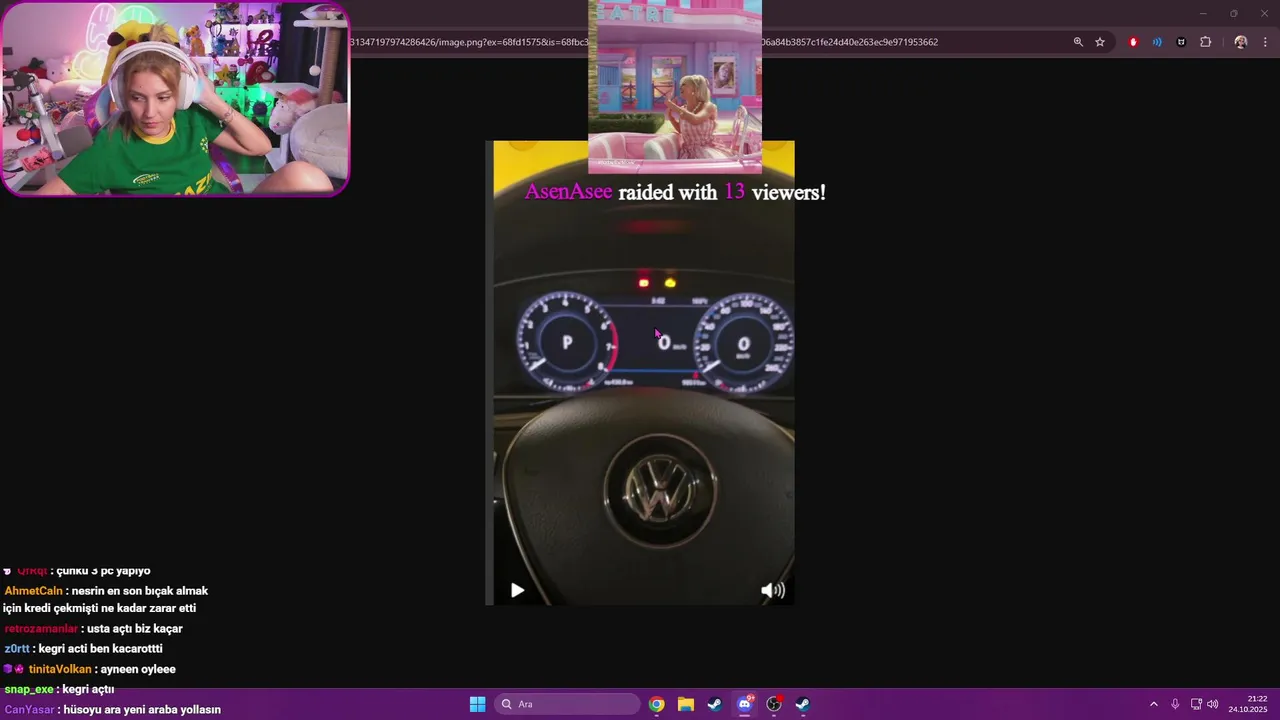Click the microphone icon in system tray

pyautogui.click(x=1175, y=704)
